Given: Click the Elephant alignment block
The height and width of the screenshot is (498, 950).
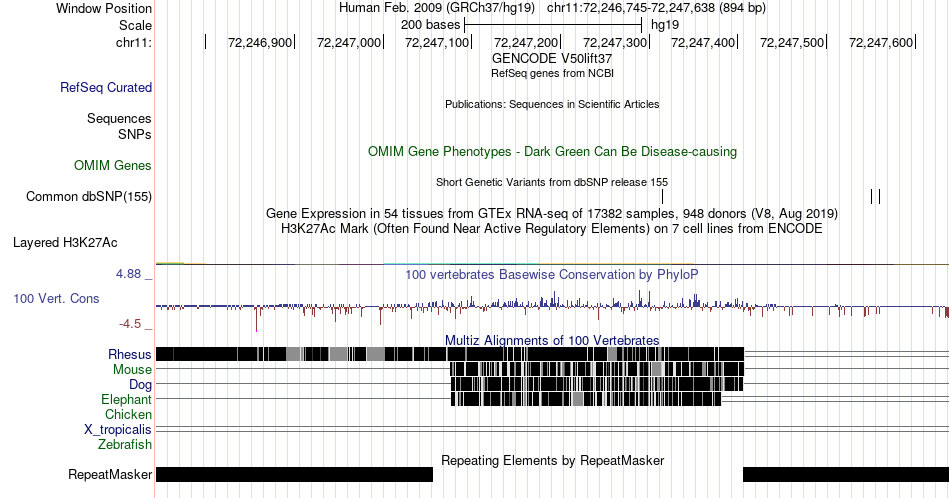Looking at the screenshot, I should (x=586, y=399).
